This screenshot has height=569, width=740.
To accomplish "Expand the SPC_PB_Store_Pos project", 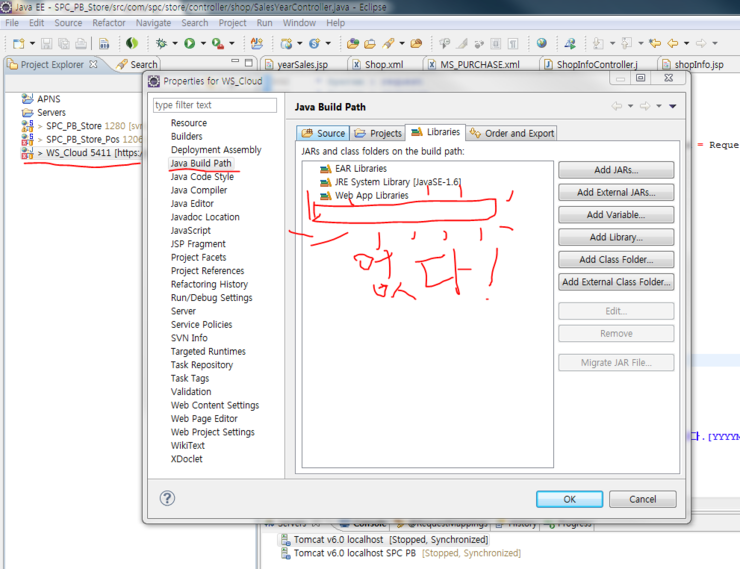I will click(41, 140).
